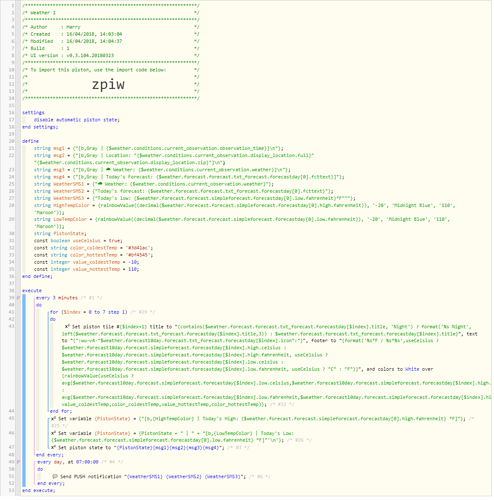Click the cloud icon in the WeatherSMS1 definition

click(100, 184)
